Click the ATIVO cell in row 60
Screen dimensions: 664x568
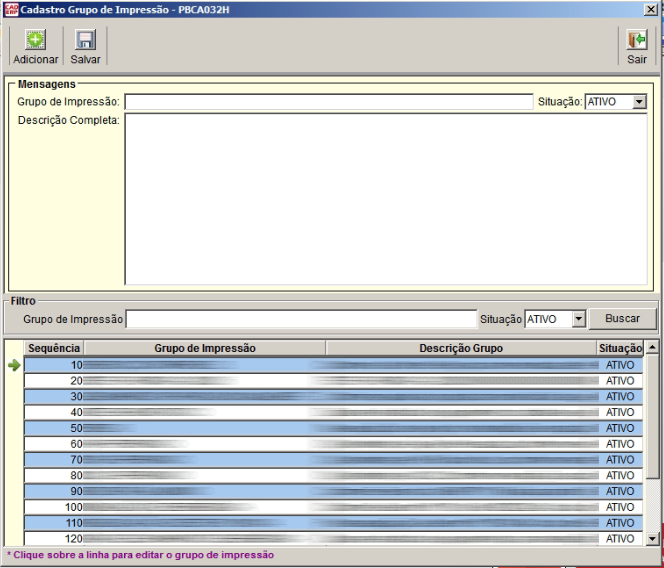point(620,444)
